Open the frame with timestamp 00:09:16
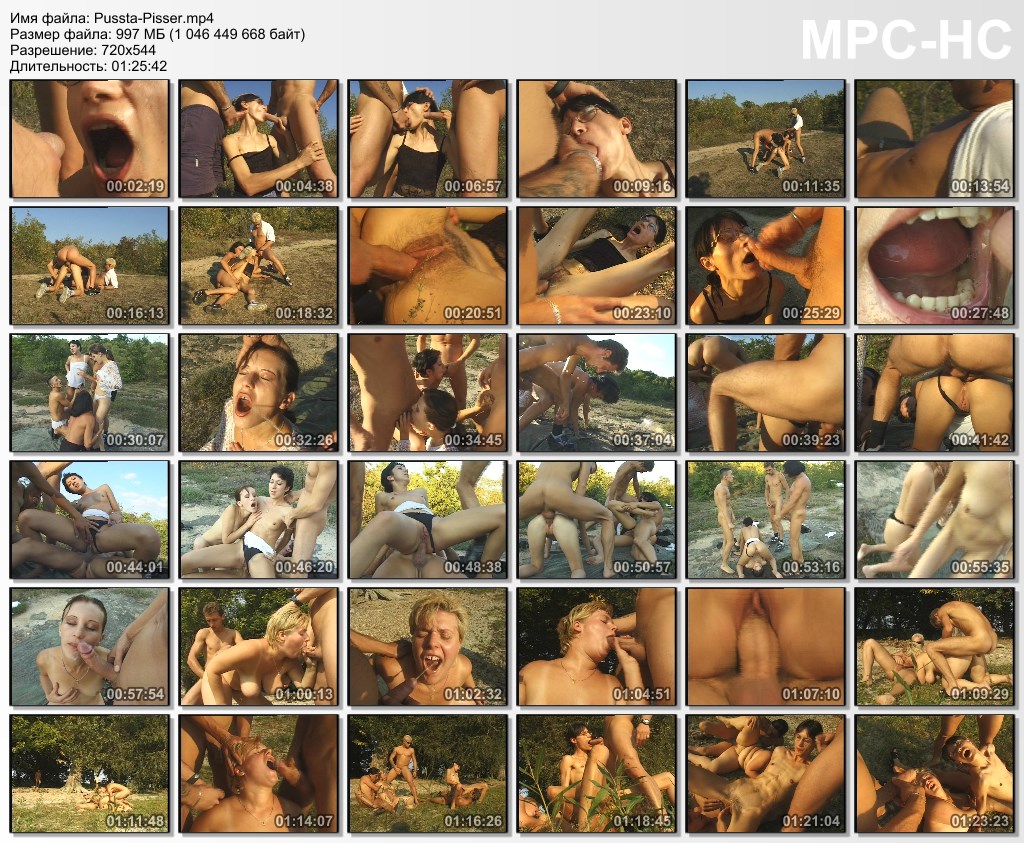 pos(597,138)
